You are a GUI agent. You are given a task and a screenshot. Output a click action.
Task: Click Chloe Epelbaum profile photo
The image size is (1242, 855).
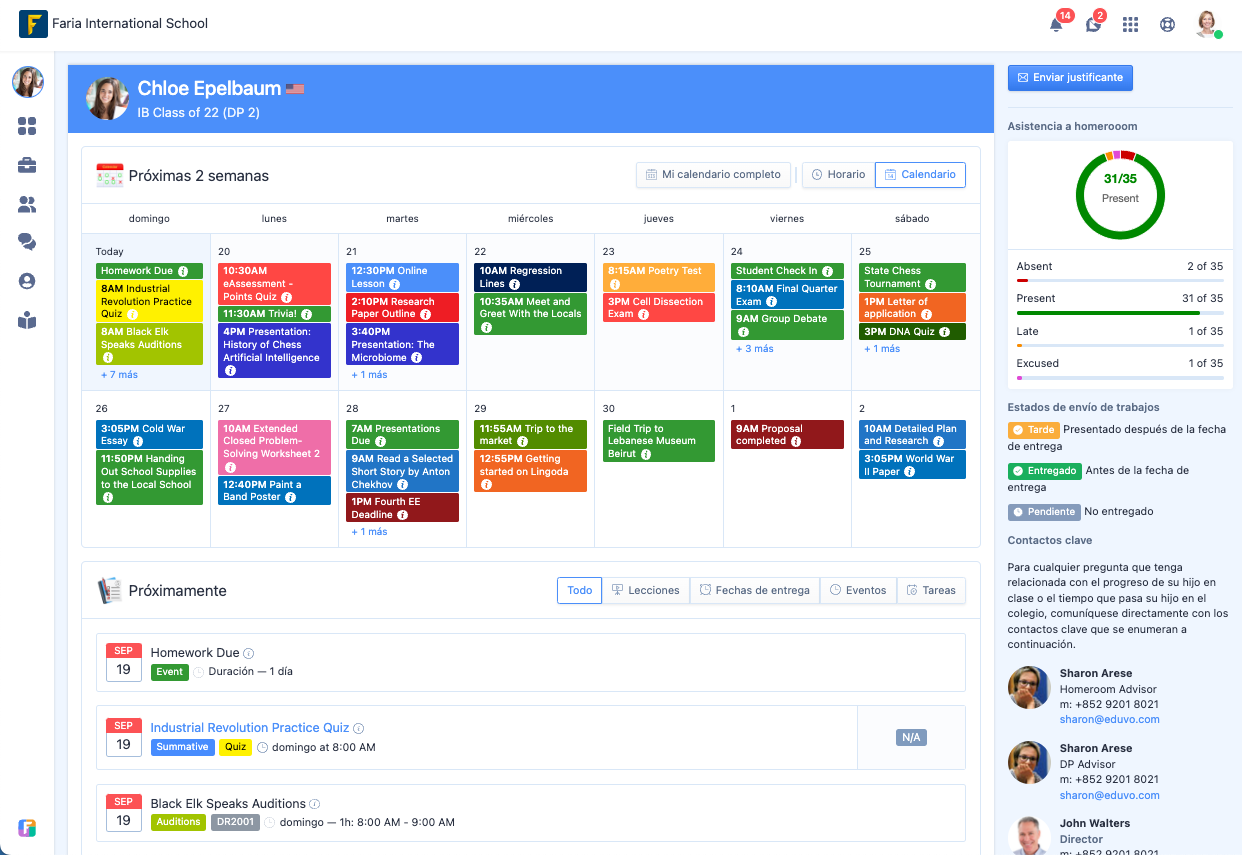[107, 99]
